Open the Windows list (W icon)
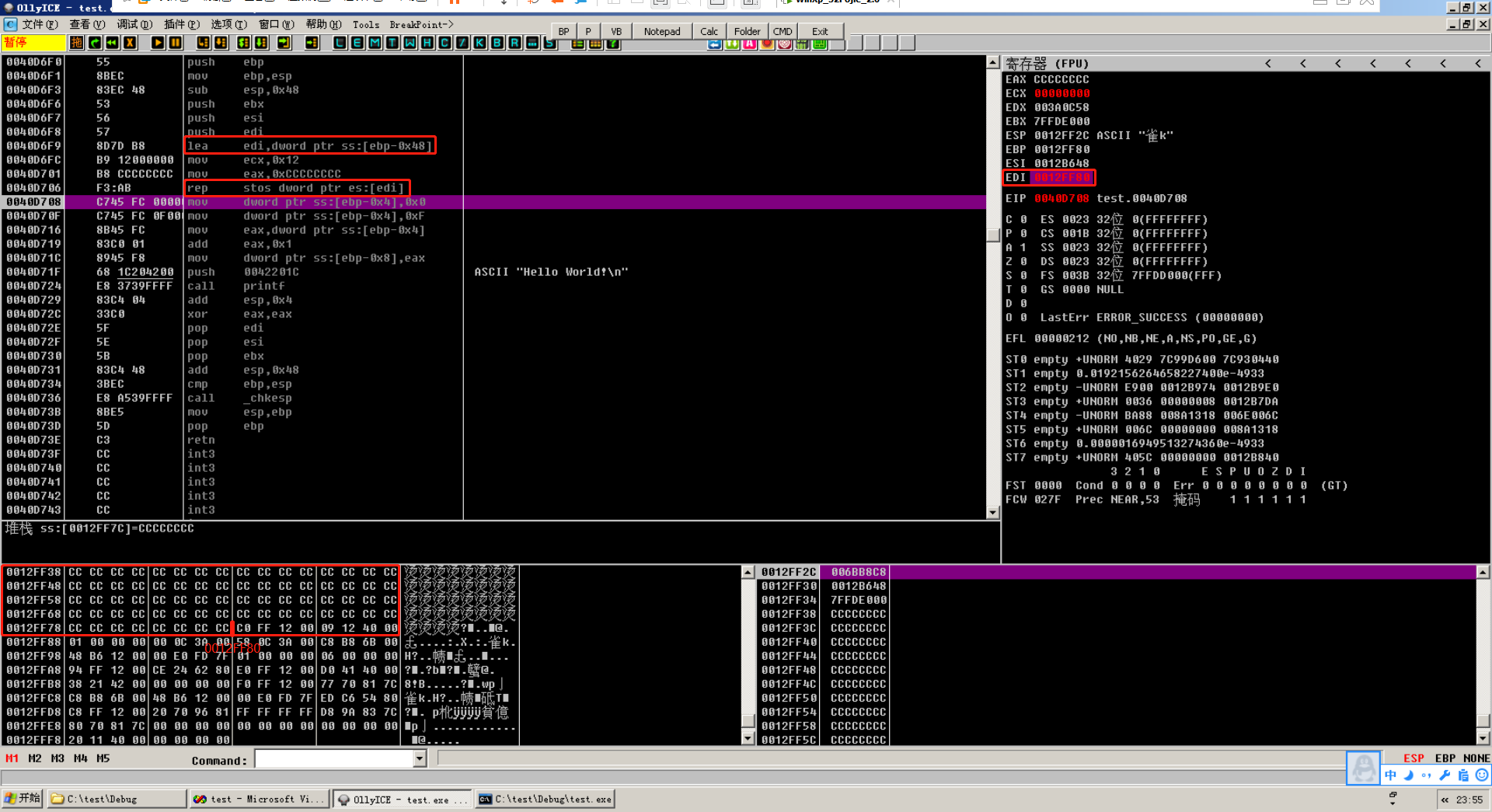The width and height of the screenshot is (1492, 812). (x=410, y=43)
